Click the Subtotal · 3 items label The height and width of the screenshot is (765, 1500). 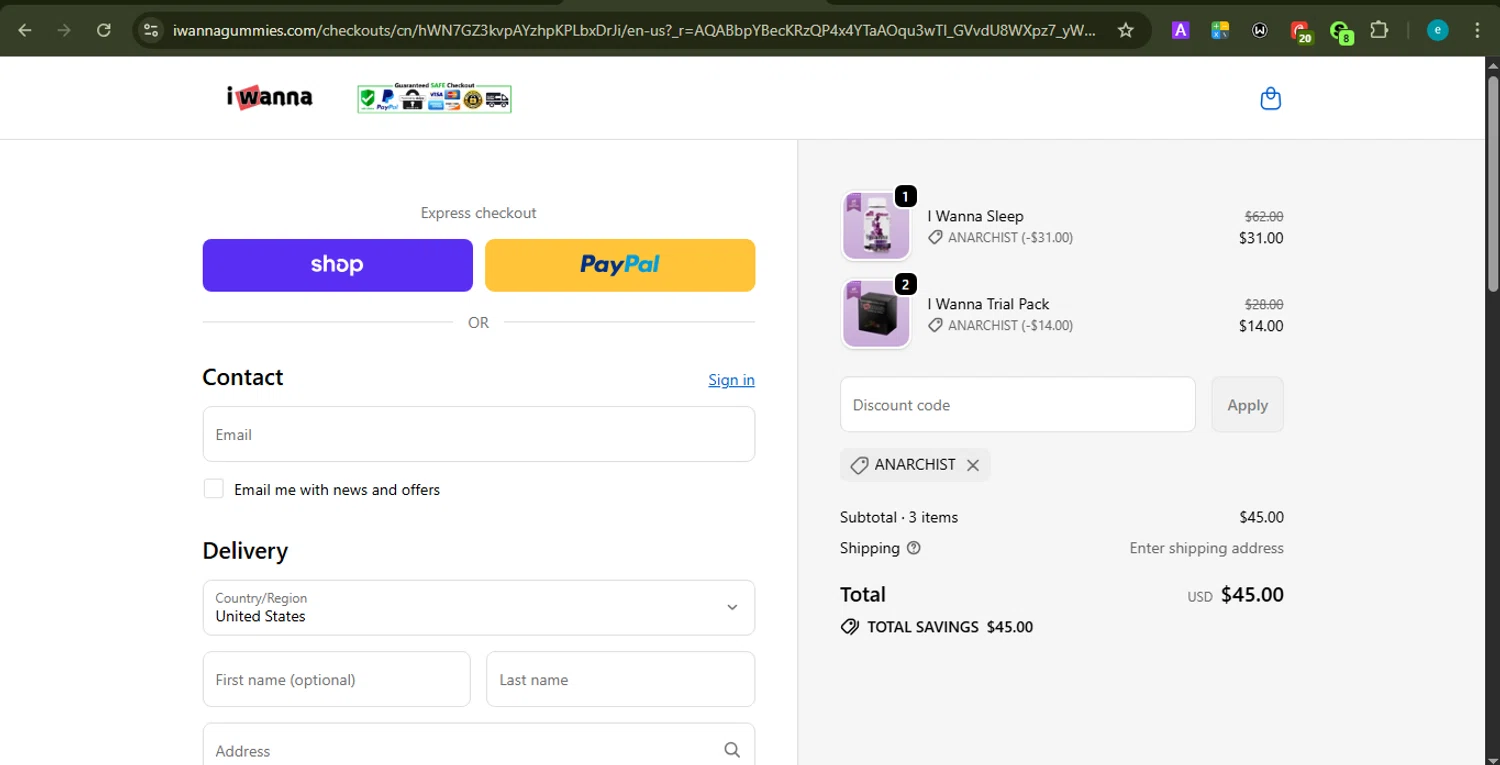(x=899, y=517)
